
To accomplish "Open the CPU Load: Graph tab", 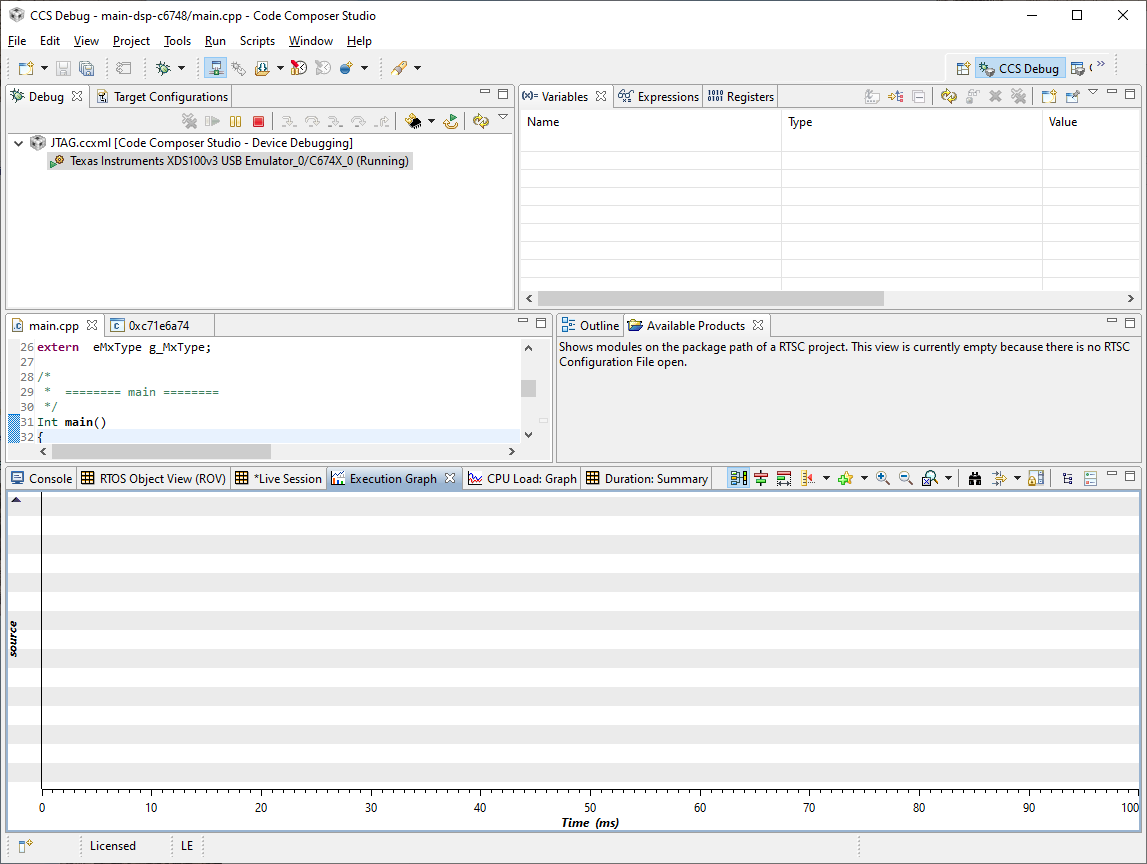I will point(522,478).
